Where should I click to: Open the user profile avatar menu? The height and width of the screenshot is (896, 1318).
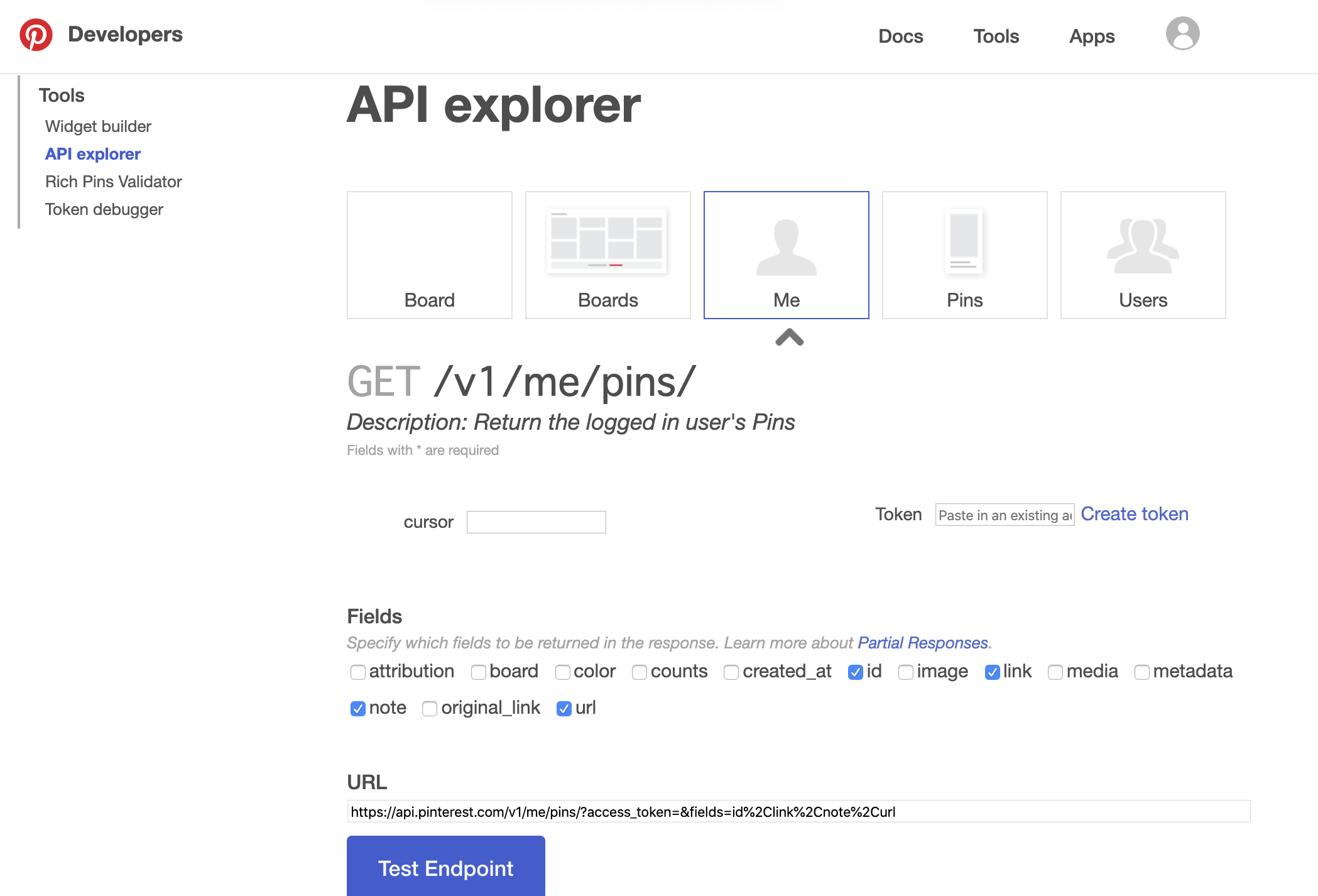pos(1182,33)
